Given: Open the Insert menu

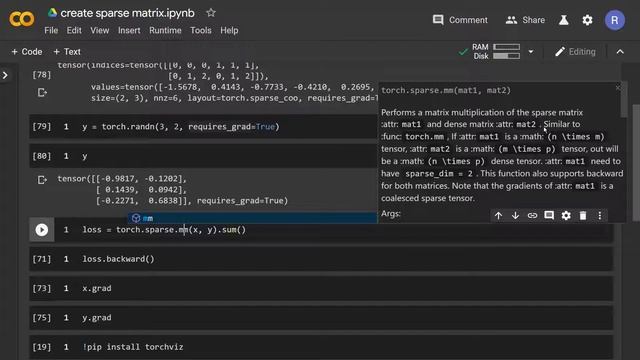Looking at the screenshot, I should [129, 31].
